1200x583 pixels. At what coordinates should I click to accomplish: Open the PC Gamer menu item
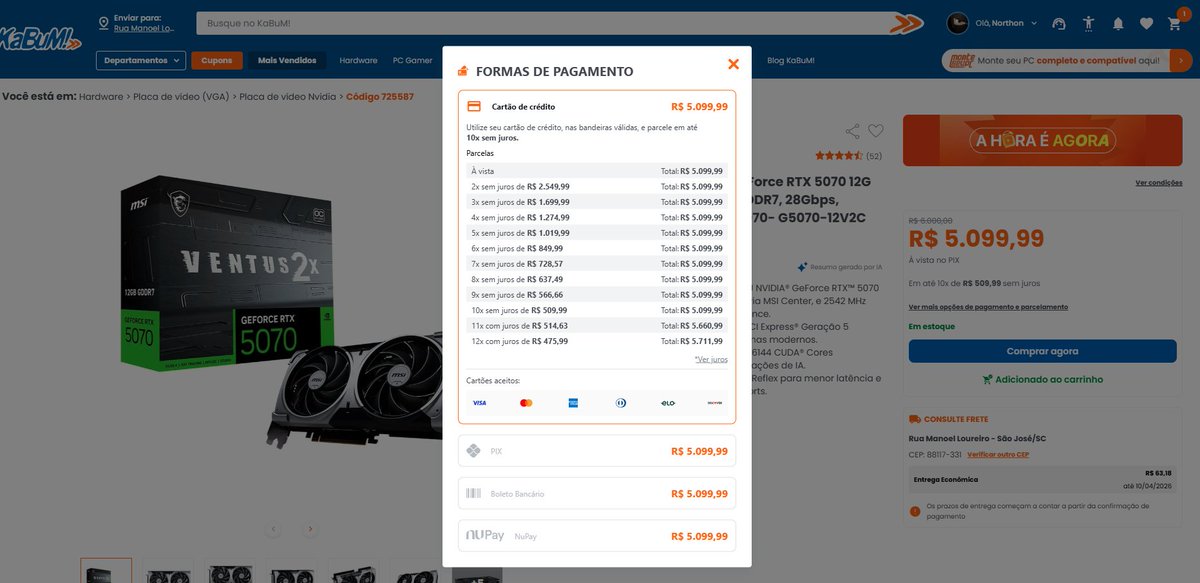click(412, 60)
